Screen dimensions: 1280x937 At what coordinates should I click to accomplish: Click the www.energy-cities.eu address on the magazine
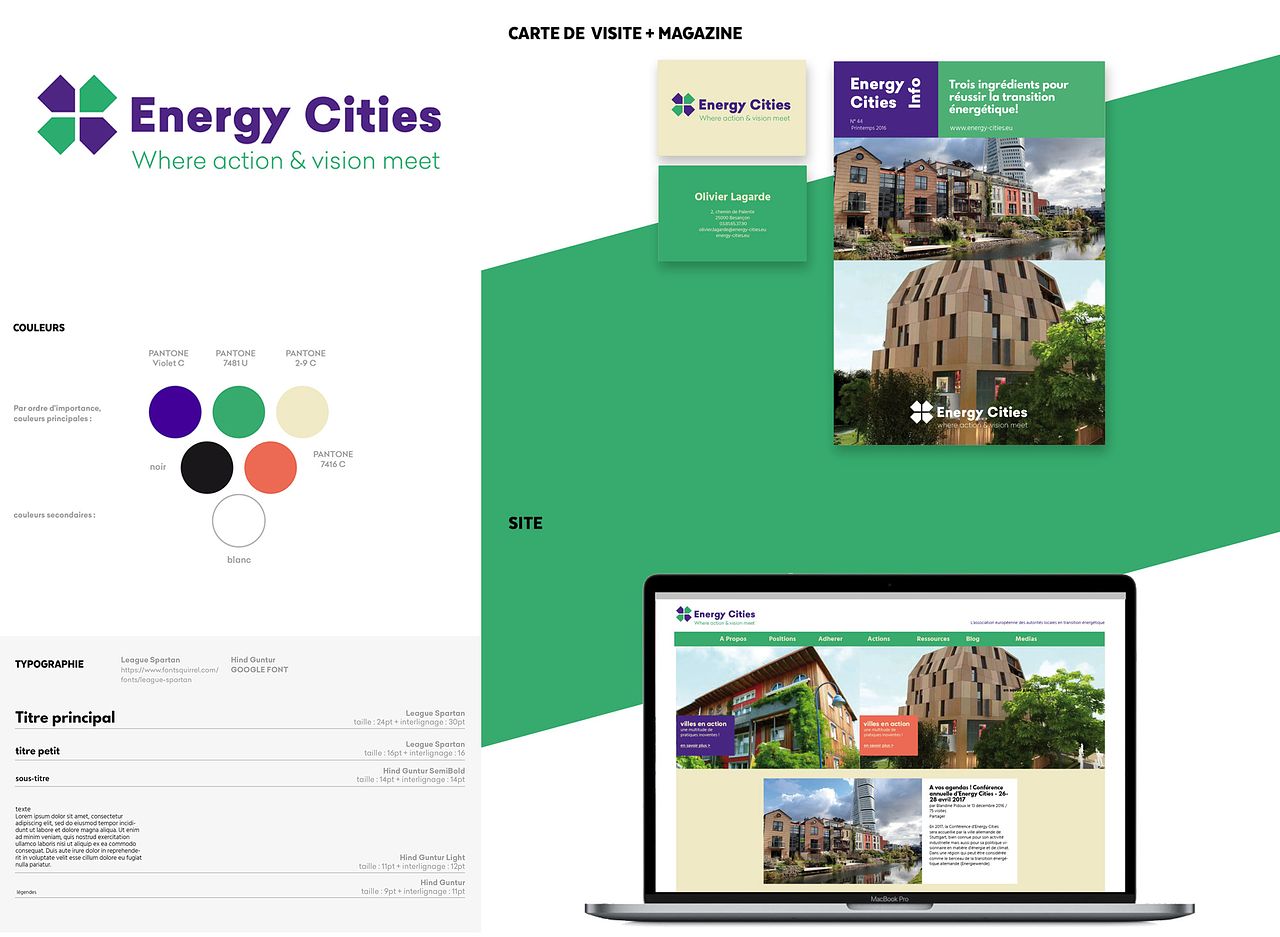point(981,128)
